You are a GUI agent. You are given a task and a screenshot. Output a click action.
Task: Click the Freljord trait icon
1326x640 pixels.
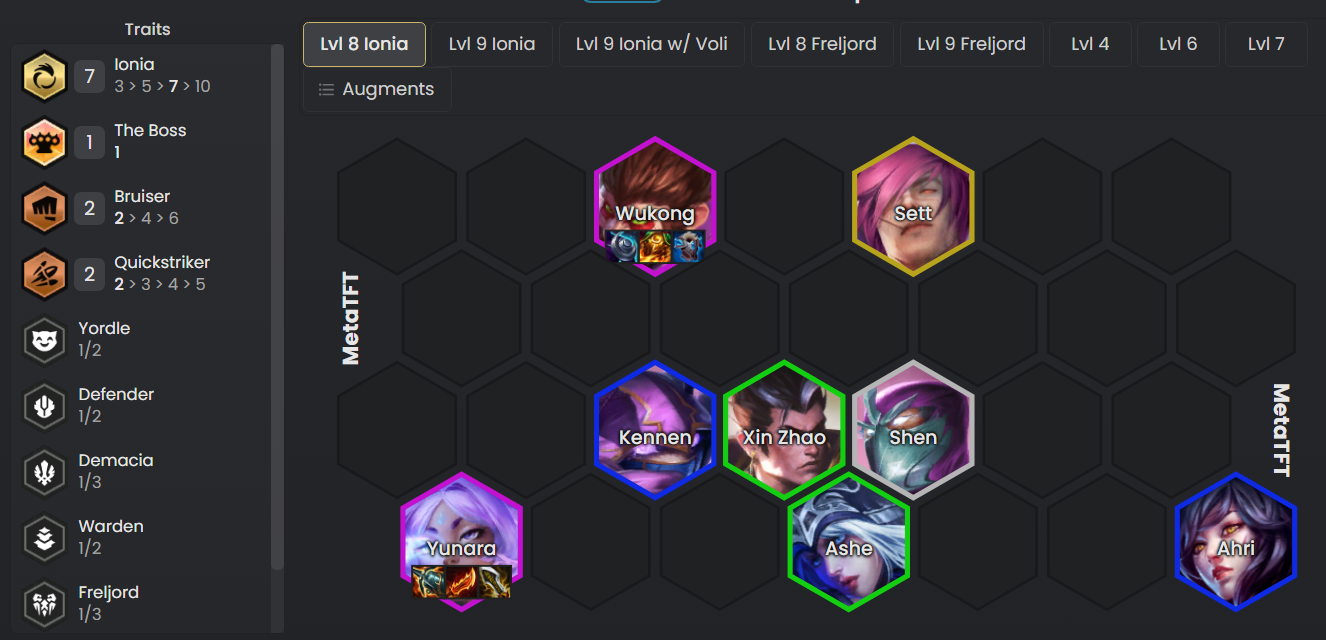point(44,604)
